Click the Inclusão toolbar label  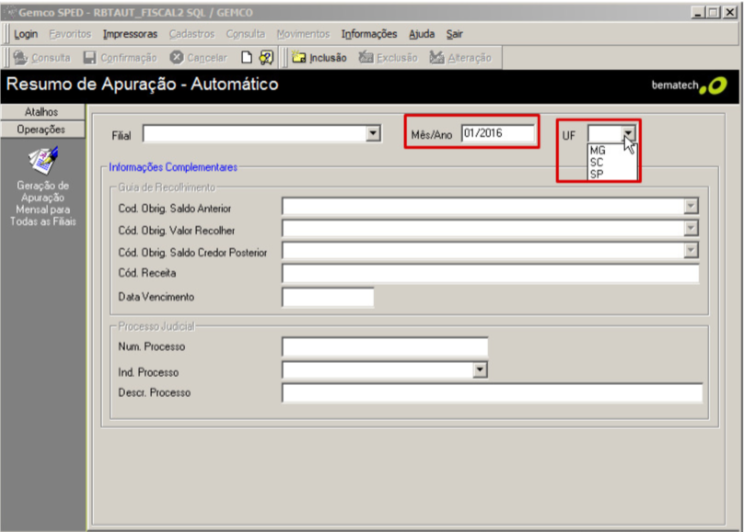(x=328, y=58)
